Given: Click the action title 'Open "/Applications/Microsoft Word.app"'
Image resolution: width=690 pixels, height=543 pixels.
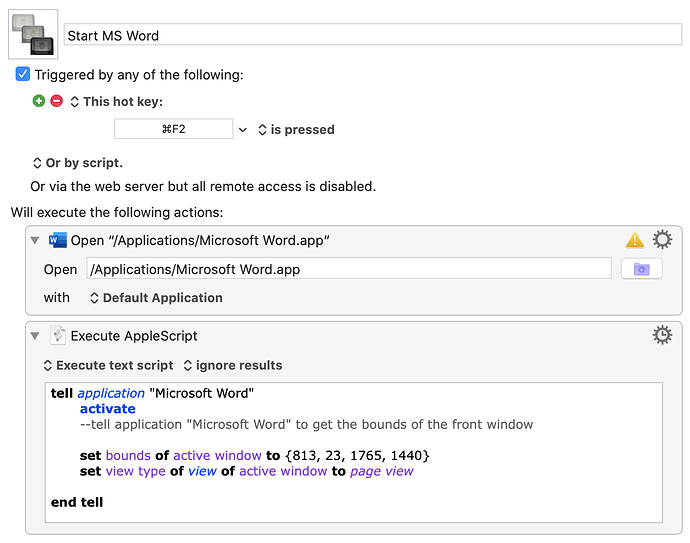Looking at the screenshot, I should click(x=200, y=240).
